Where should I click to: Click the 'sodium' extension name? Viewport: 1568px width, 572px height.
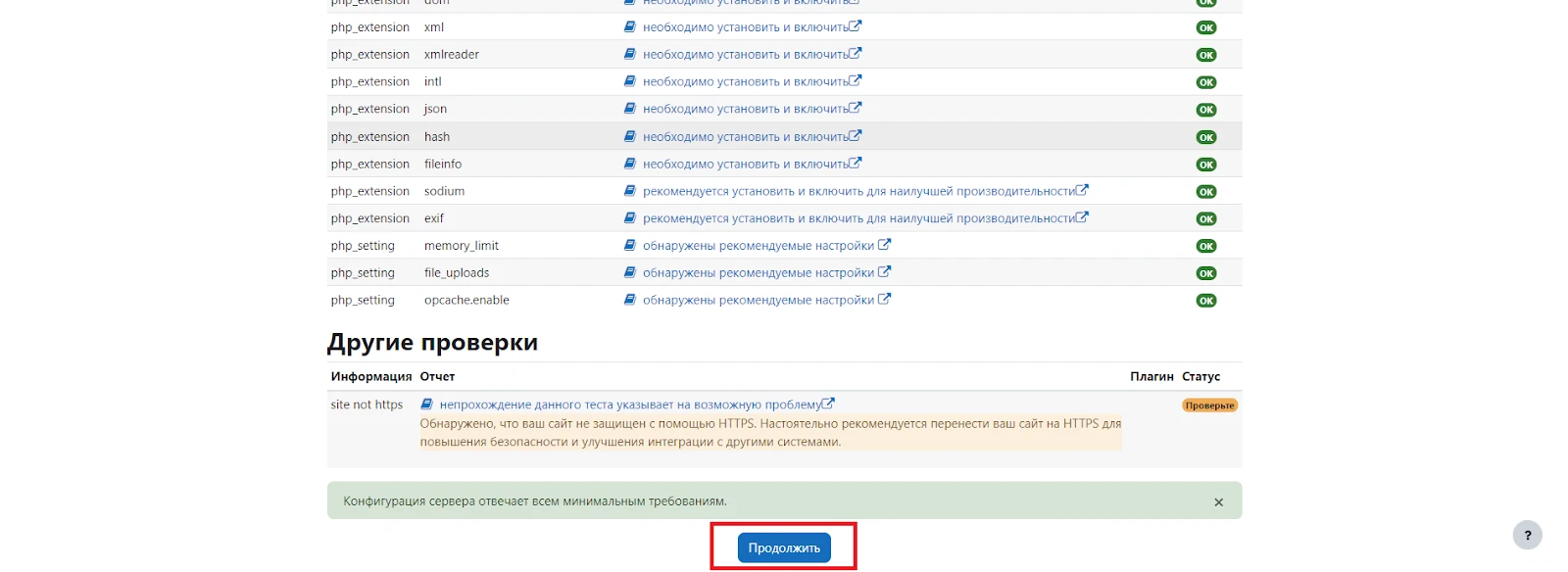(444, 191)
